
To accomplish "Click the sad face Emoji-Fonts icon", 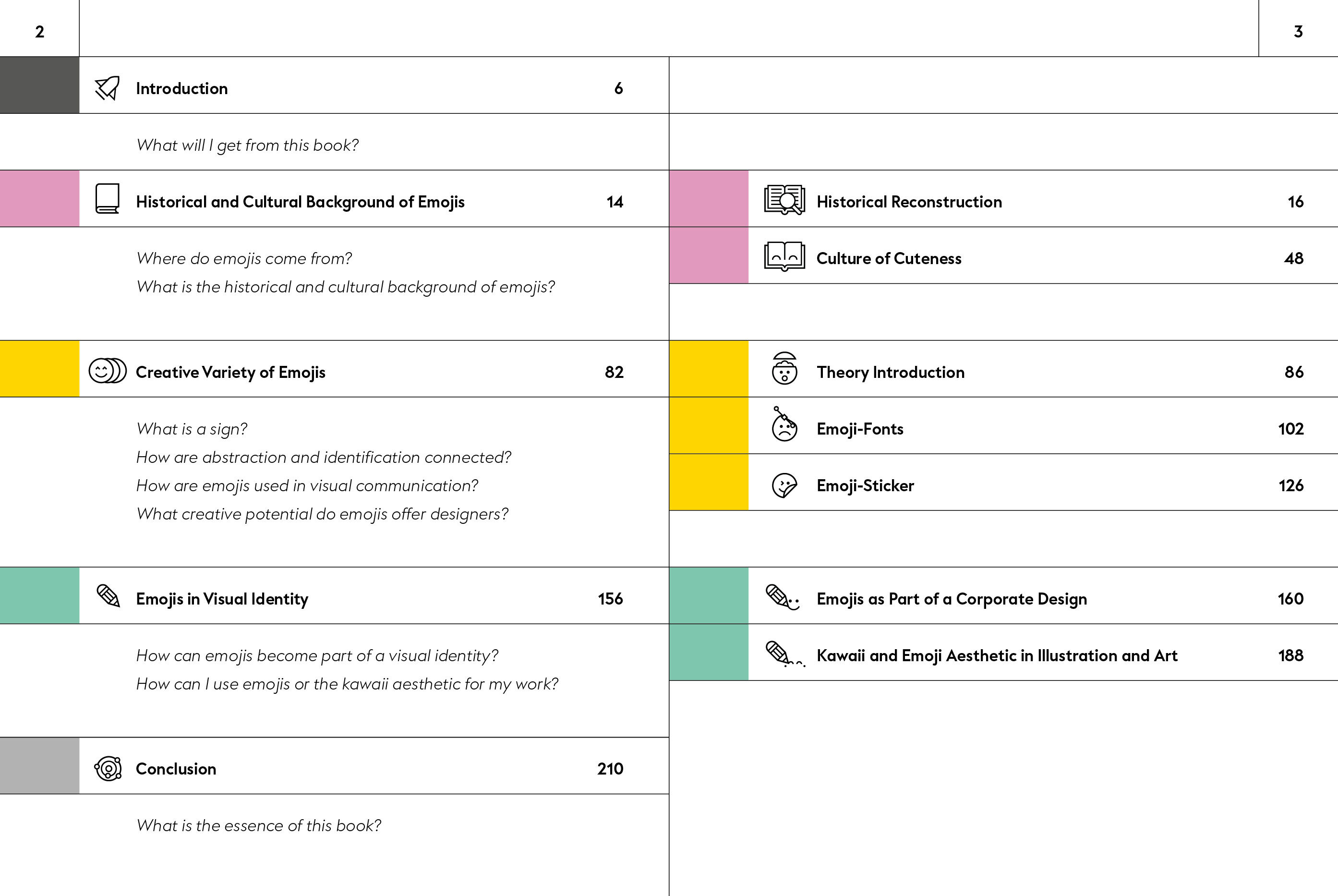I will (x=784, y=424).
